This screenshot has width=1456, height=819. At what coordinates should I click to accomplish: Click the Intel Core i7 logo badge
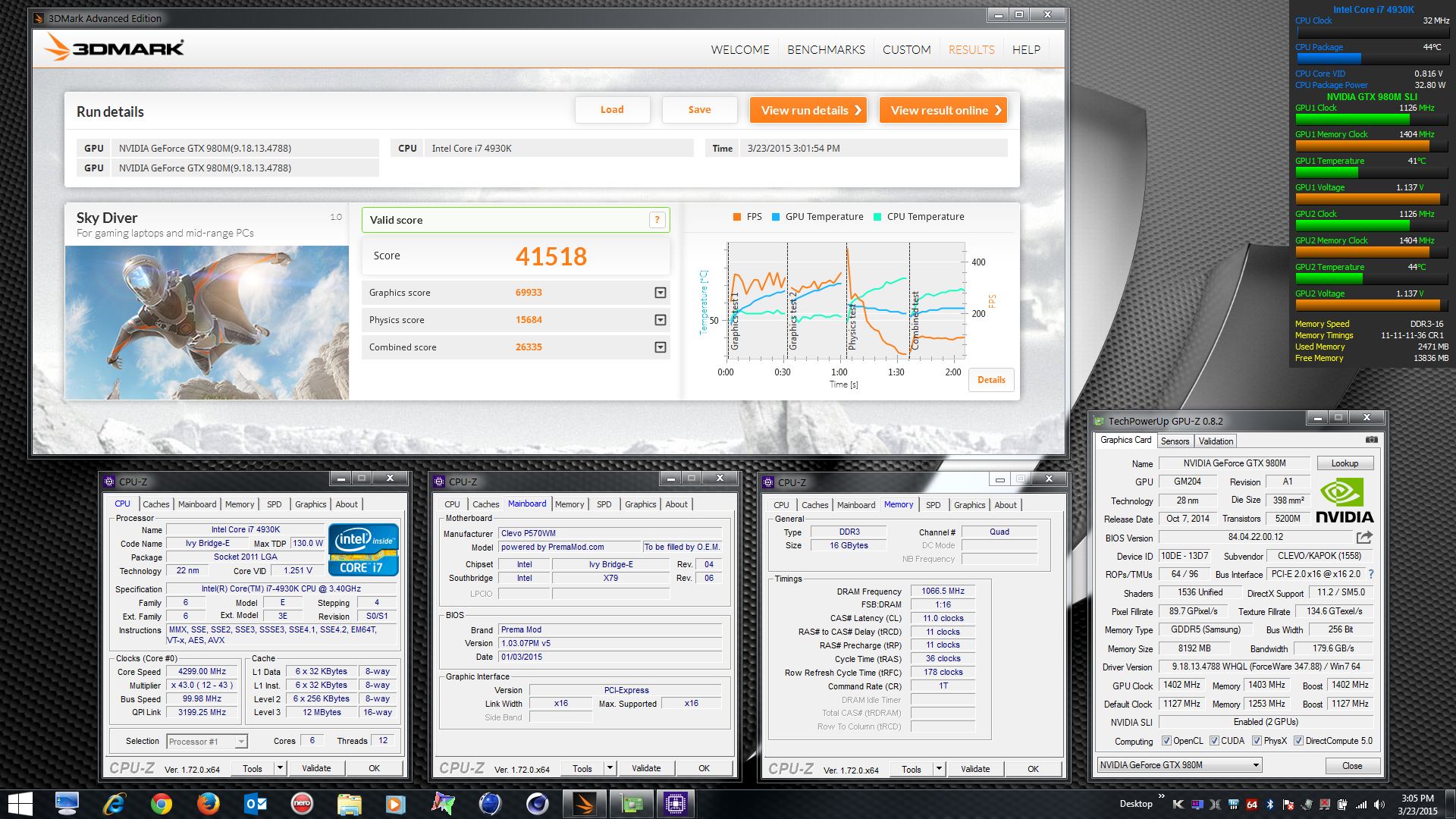coord(363,549)
